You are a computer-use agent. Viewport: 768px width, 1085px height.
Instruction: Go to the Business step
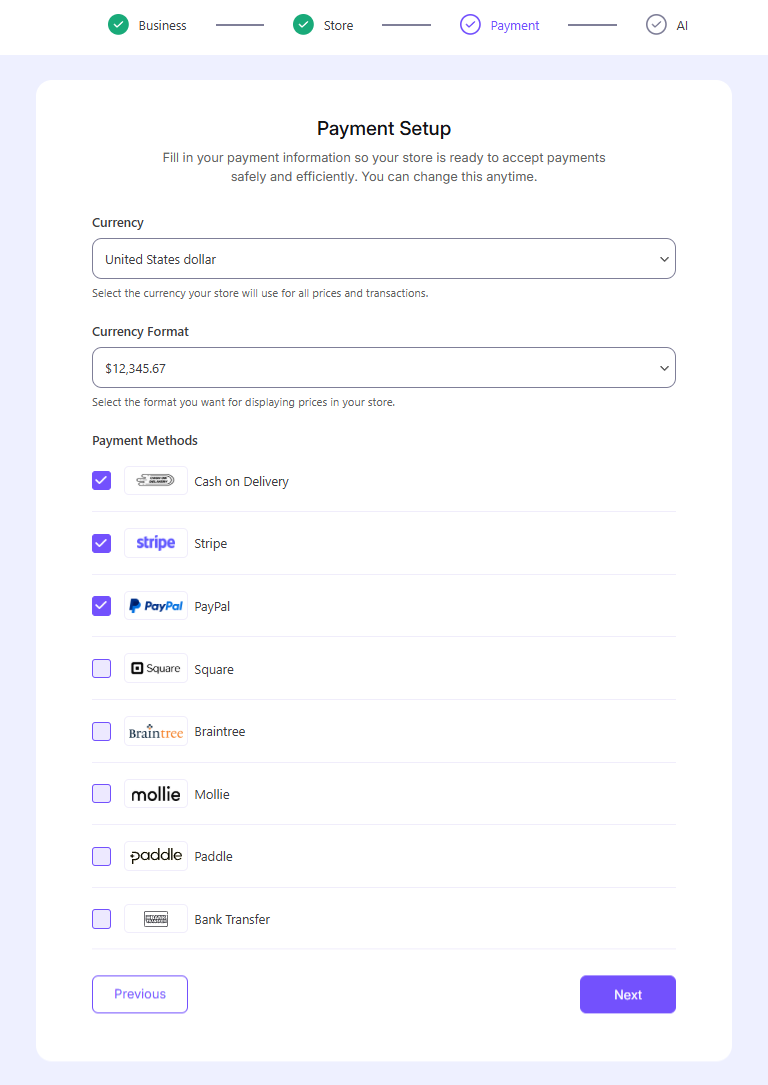tap(148, 25)
